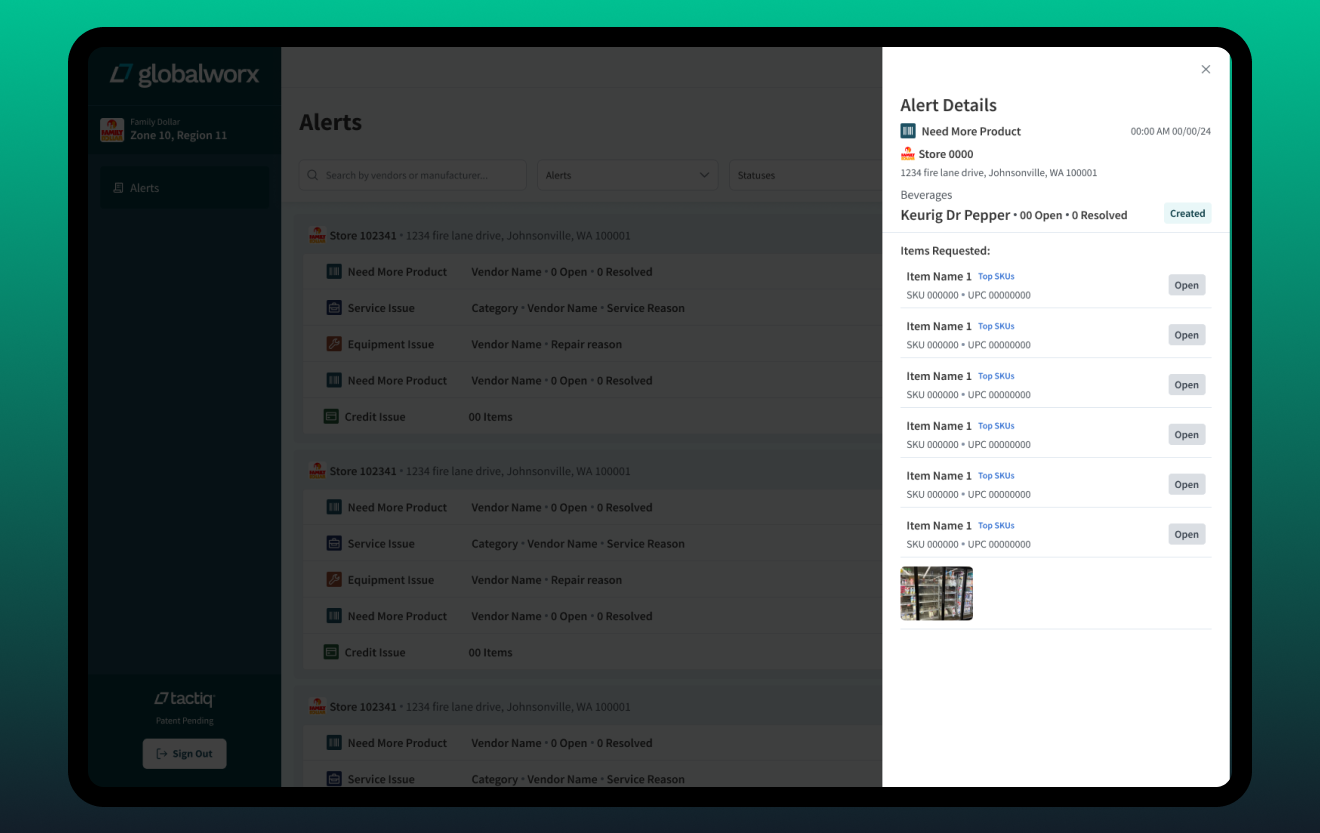Open the Alerts filter dropdown
Image resolution: width=1320 pixels, height=833 pixels.
(628, 175)
